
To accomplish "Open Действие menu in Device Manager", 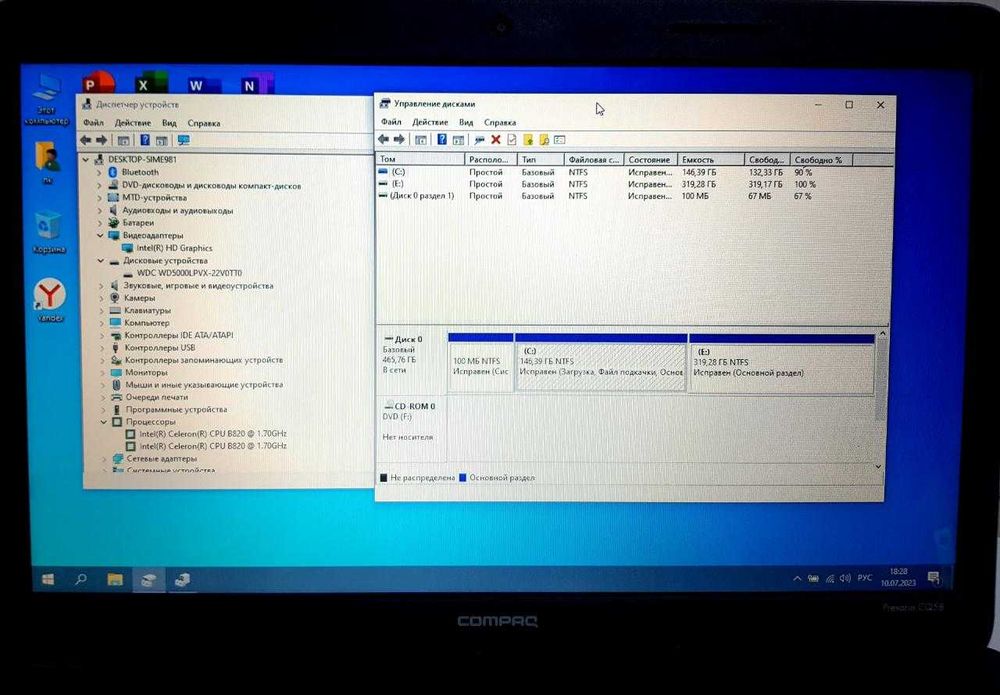I will pyautogui.click(x=133, y=122).
